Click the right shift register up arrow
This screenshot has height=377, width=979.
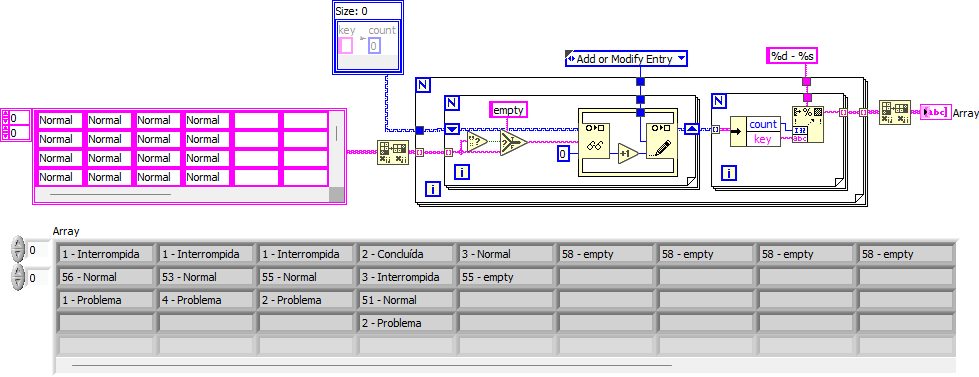[x=691, y=130]
